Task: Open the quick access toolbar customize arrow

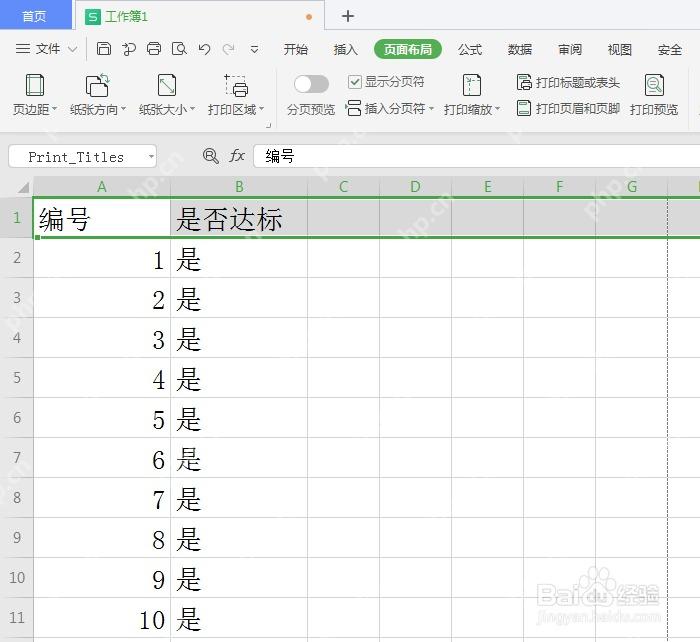Action: 254,49
